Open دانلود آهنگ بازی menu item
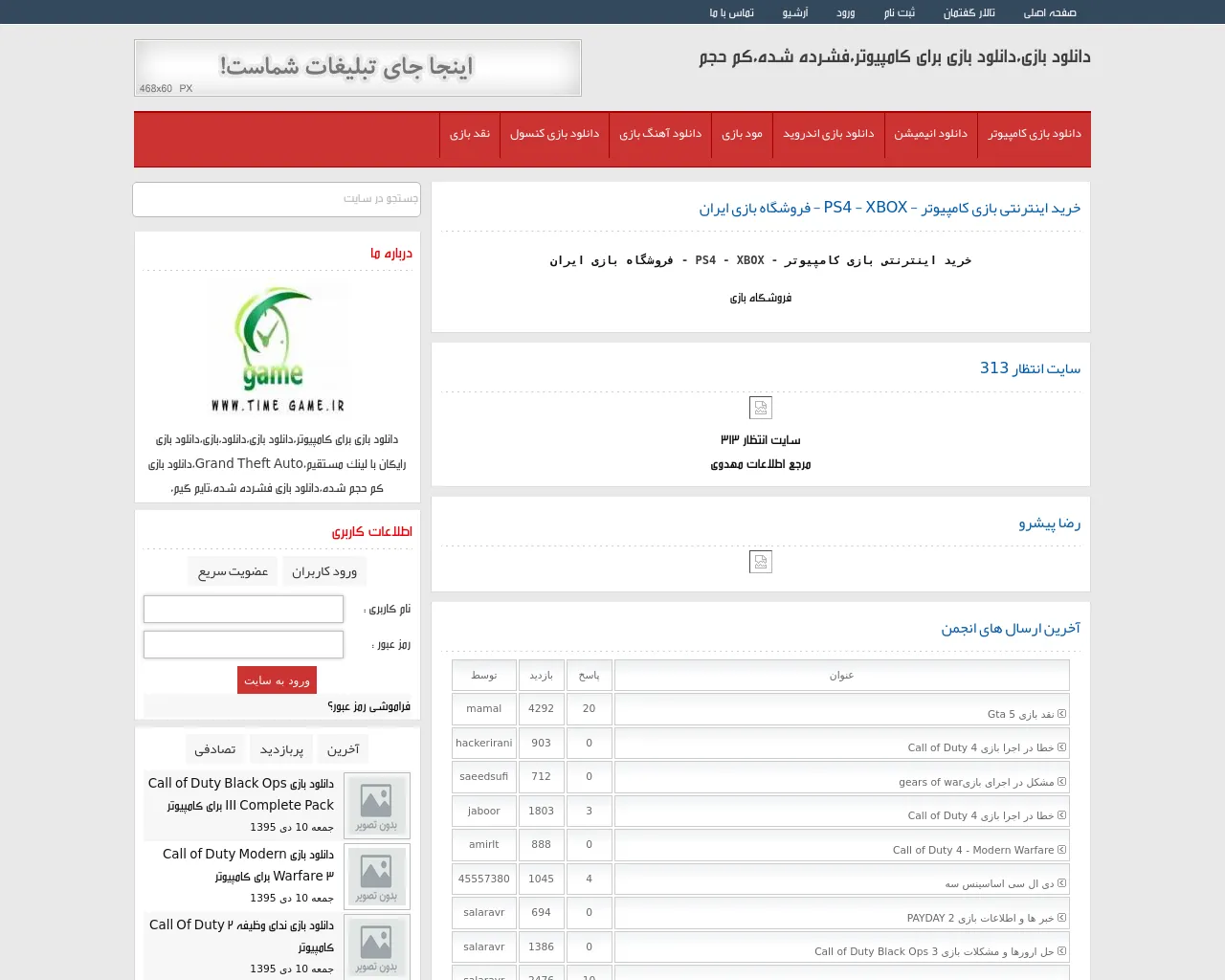1225x980 pixels. point(660,134)
